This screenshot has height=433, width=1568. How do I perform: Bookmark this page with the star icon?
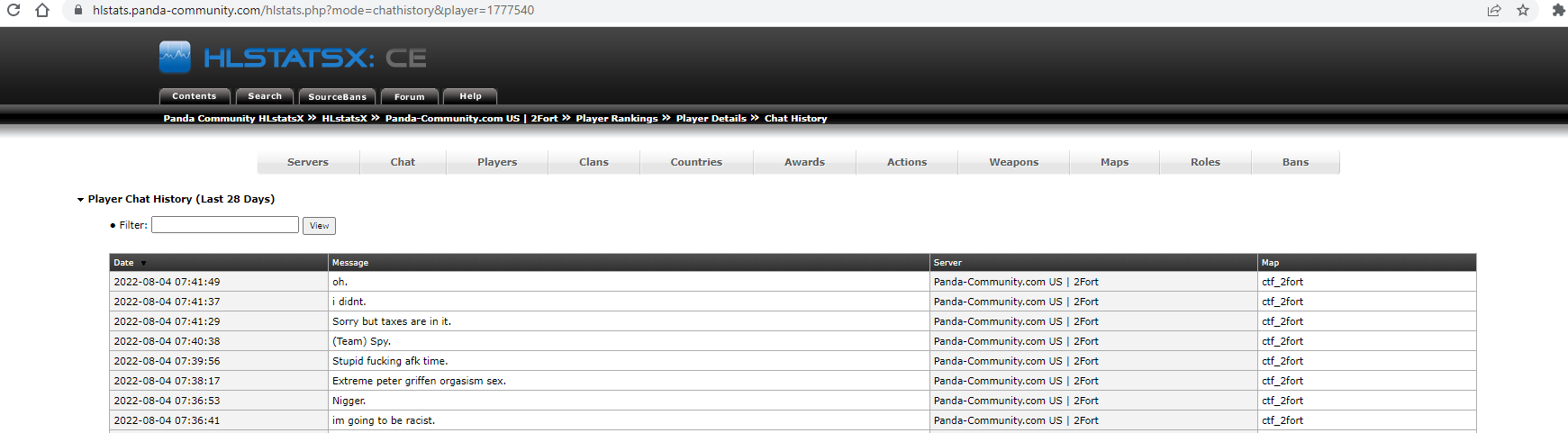(1523, 11)
